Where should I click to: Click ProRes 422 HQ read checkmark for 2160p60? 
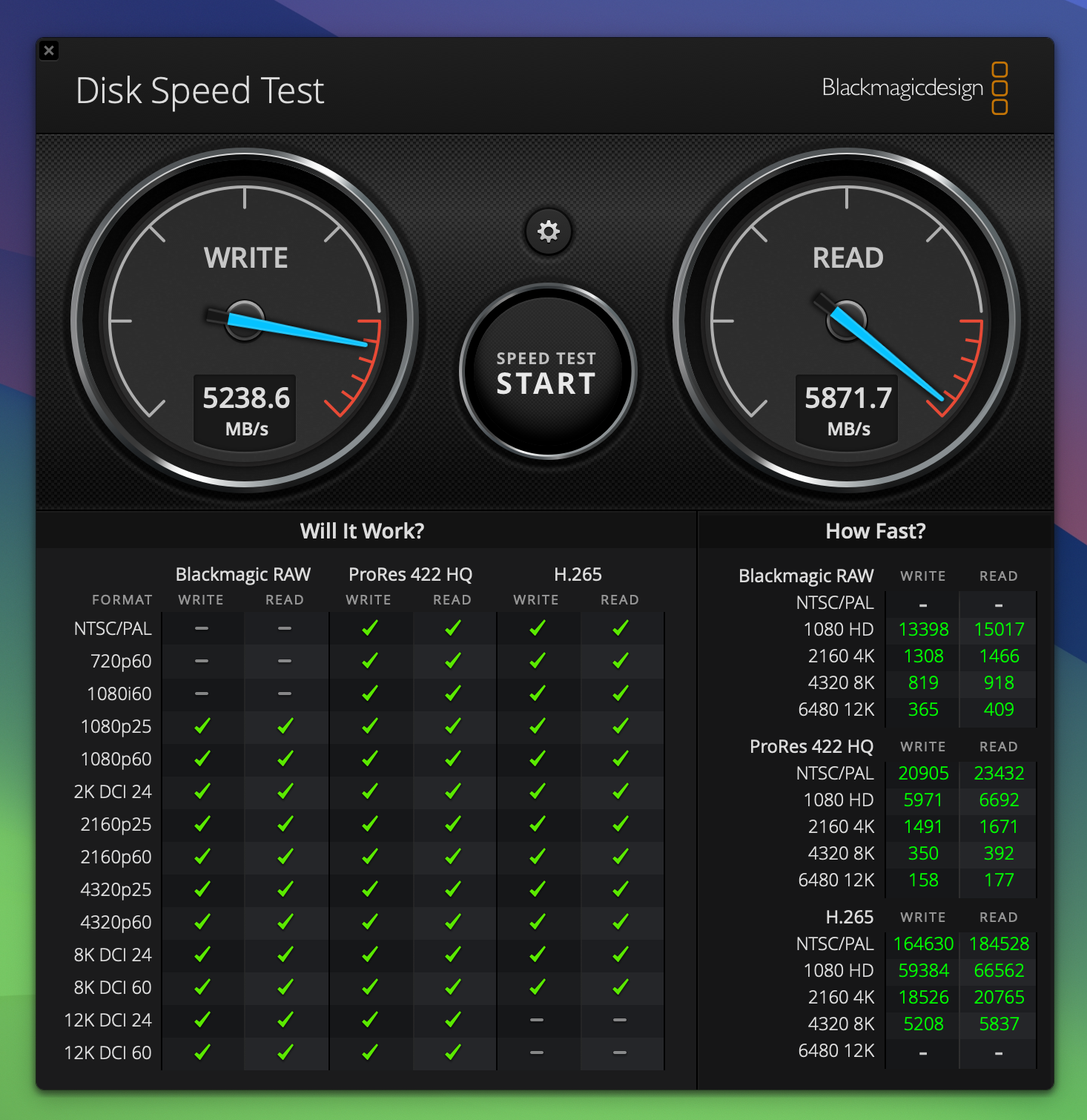coord(452,857)
